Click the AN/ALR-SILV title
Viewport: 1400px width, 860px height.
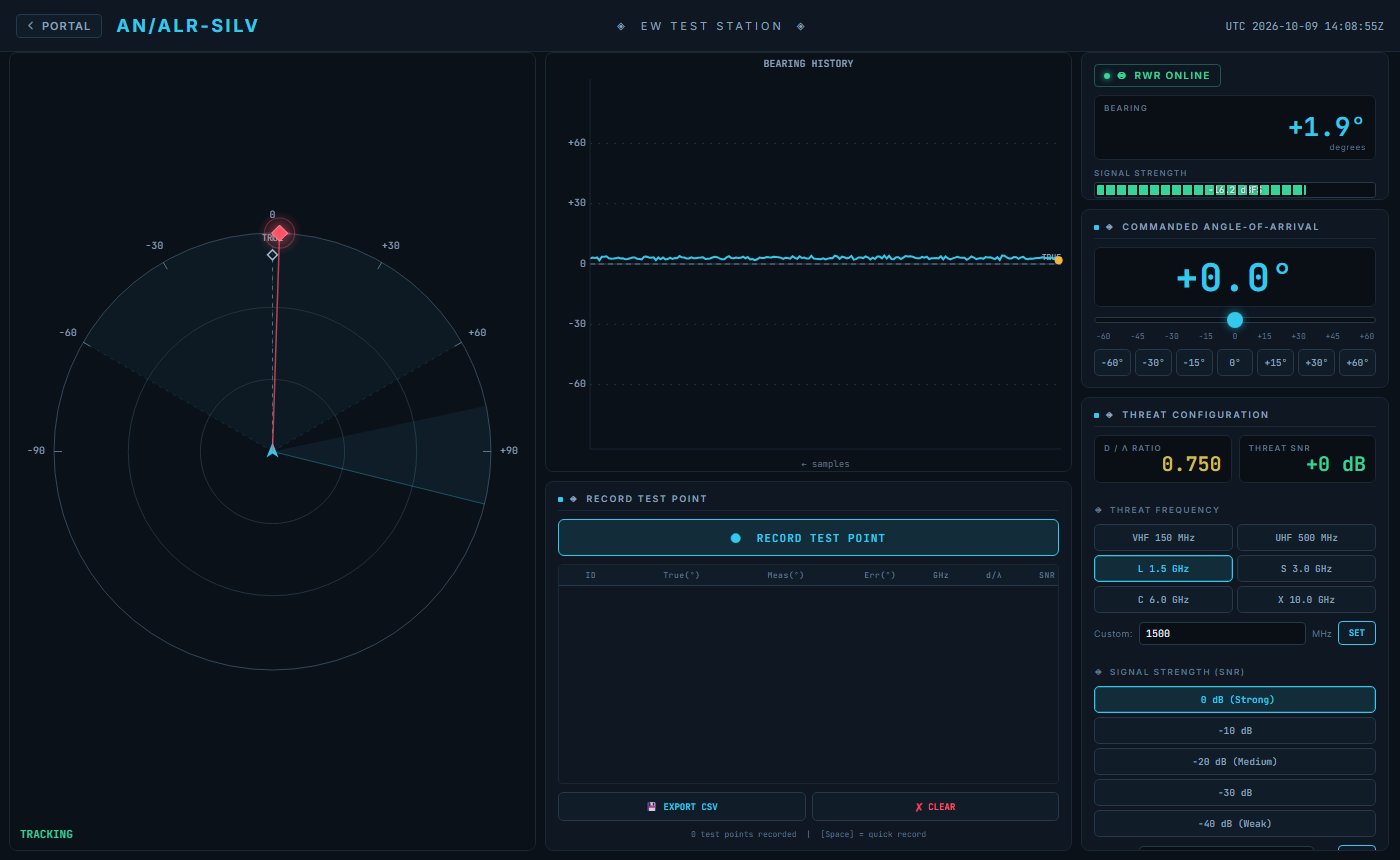coord(187,26)
